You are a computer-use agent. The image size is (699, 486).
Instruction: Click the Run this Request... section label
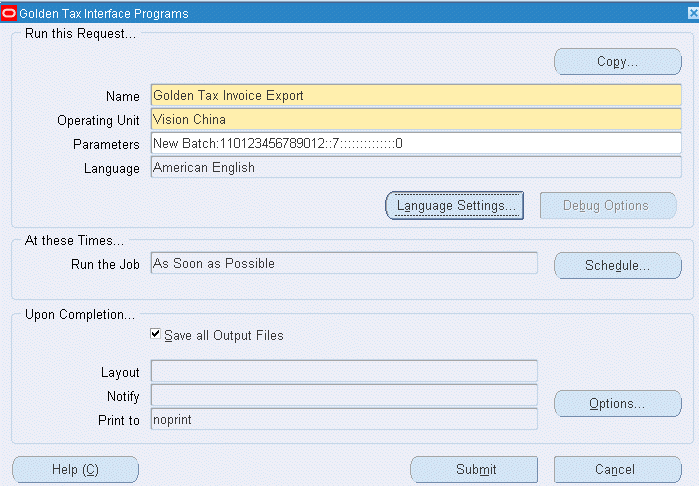[80, 34]
